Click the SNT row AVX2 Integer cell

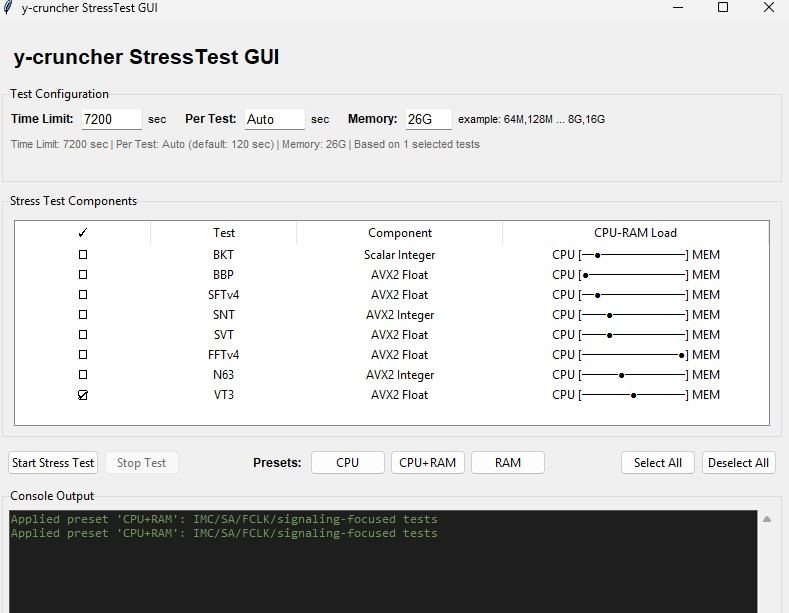pos(400,315)
